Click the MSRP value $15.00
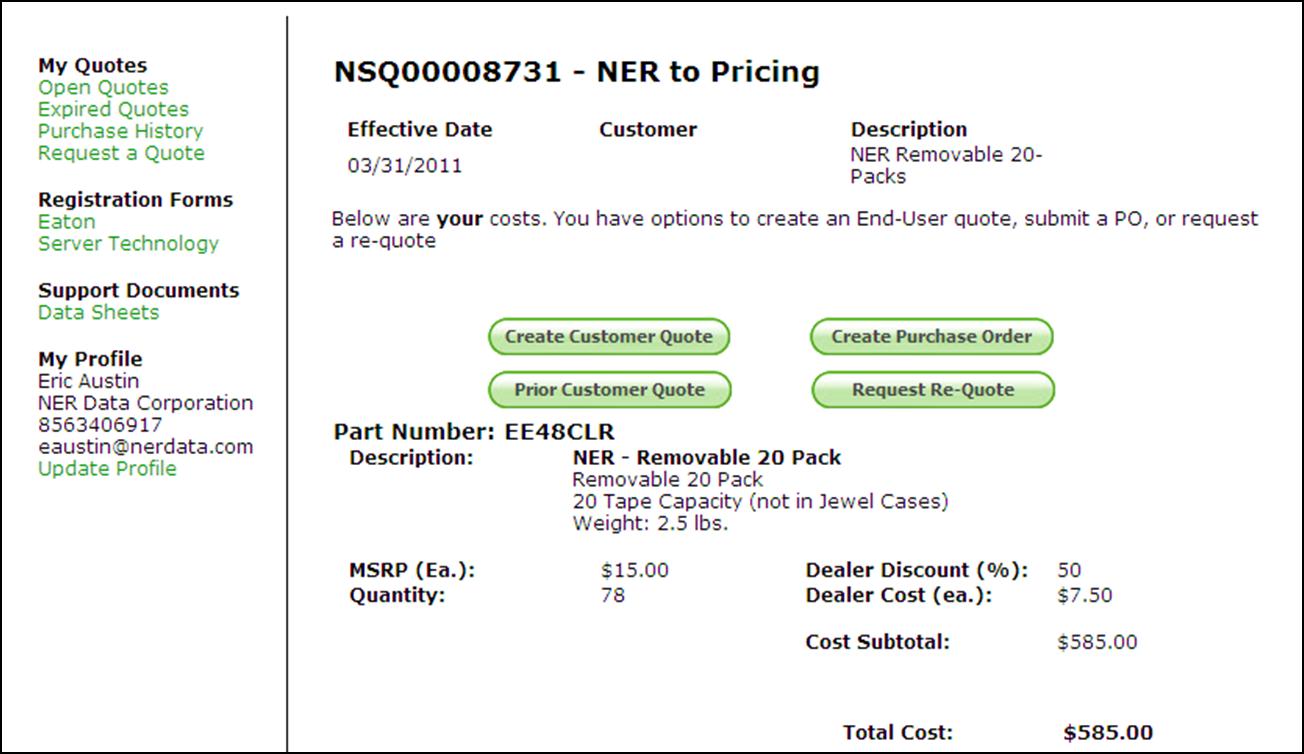1304x754 pixels. tap(634, 571)
